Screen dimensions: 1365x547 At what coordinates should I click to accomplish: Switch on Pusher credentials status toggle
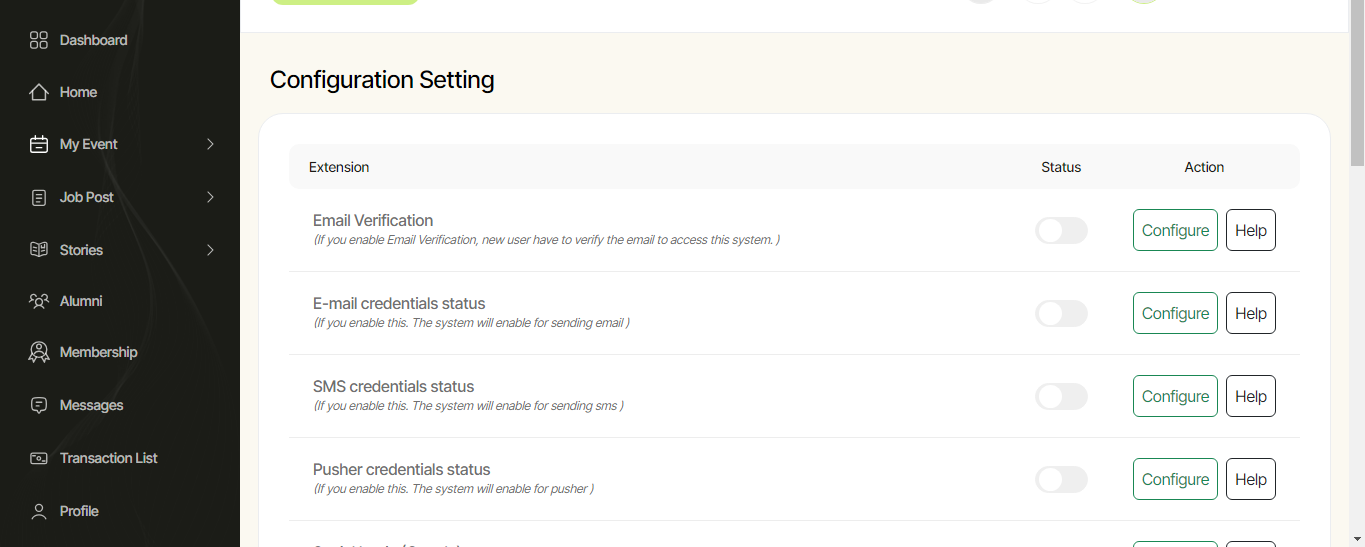click(1061, 480)
